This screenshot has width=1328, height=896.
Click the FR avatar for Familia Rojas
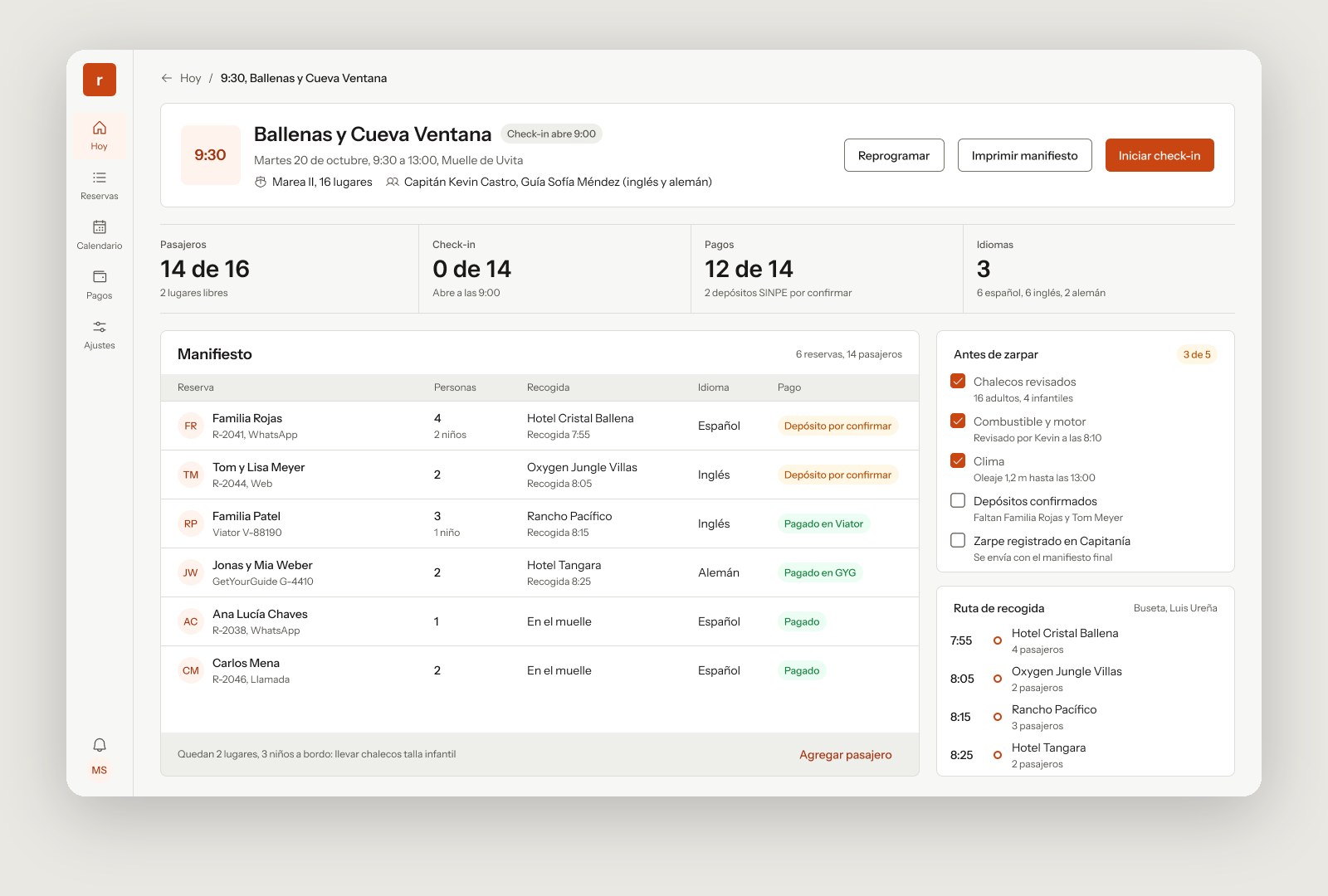(191, 426)
